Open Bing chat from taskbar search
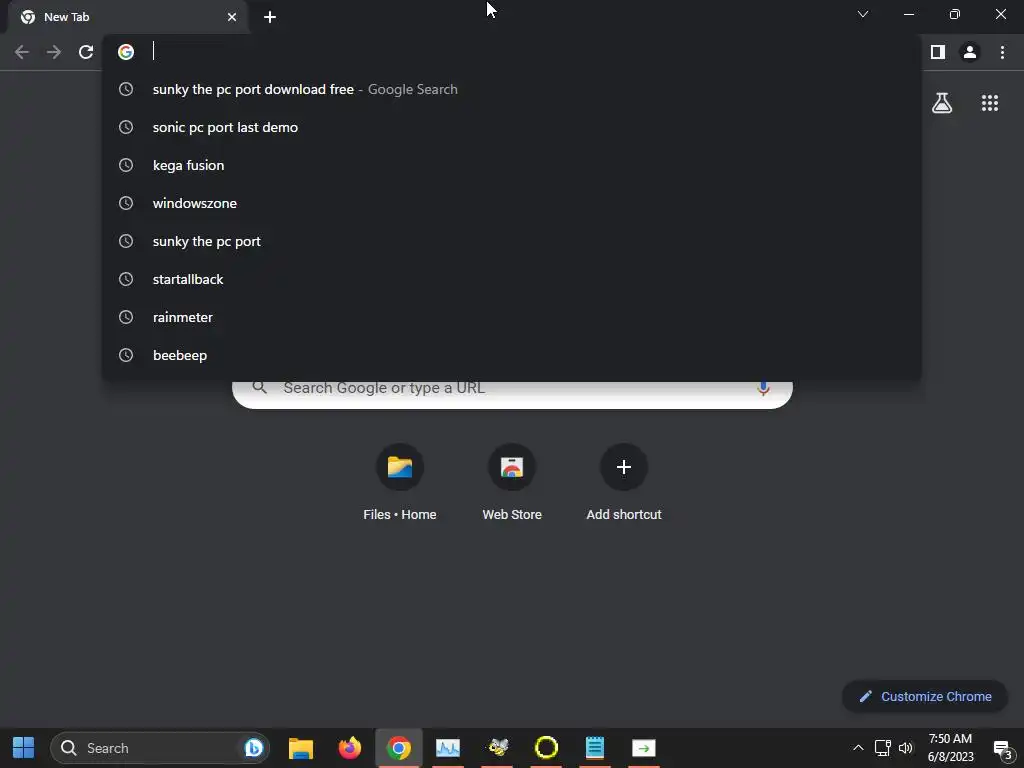 coord(254,748)
